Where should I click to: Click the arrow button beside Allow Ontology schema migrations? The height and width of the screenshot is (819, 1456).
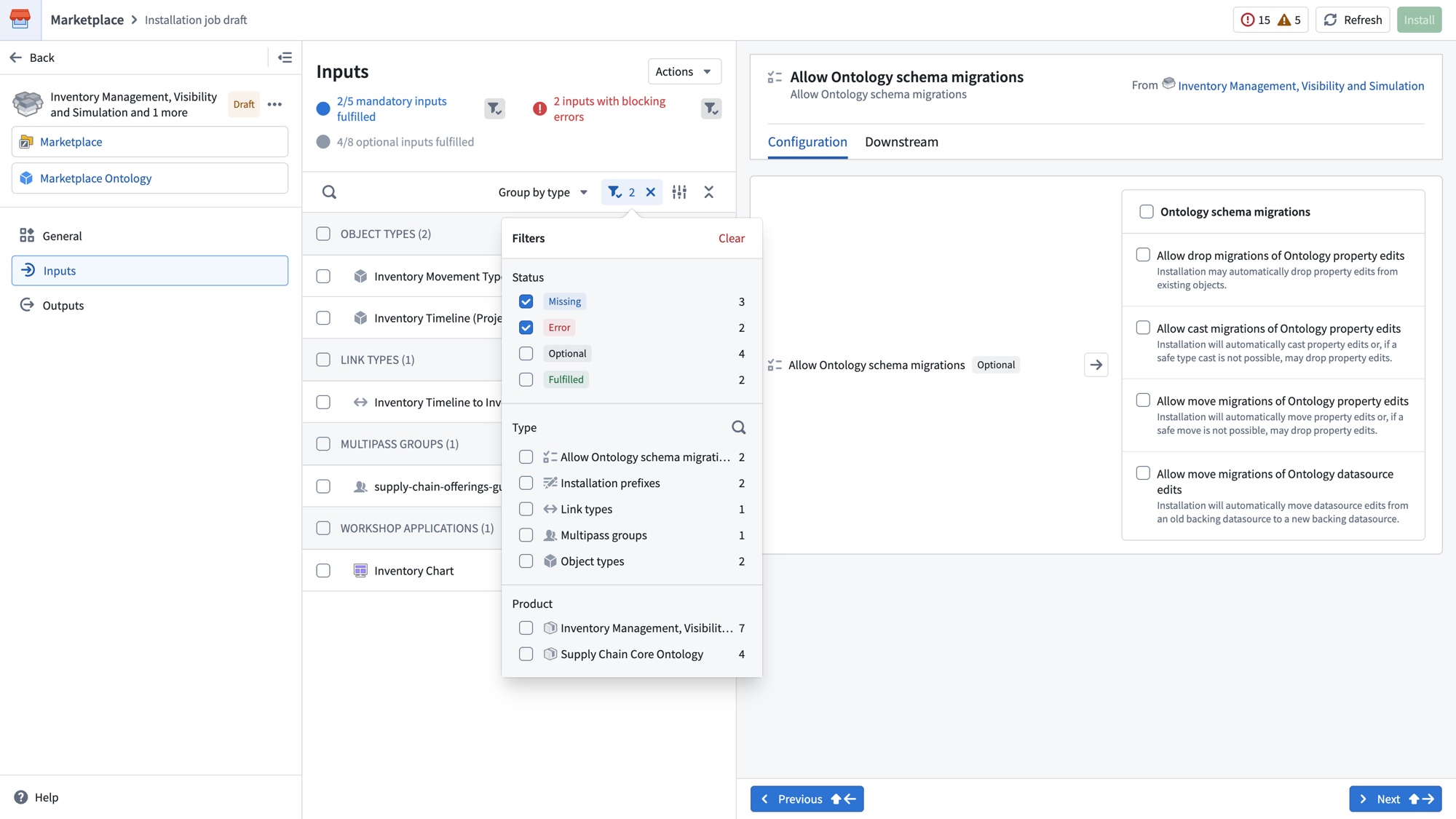click(x=1096, y=365)
